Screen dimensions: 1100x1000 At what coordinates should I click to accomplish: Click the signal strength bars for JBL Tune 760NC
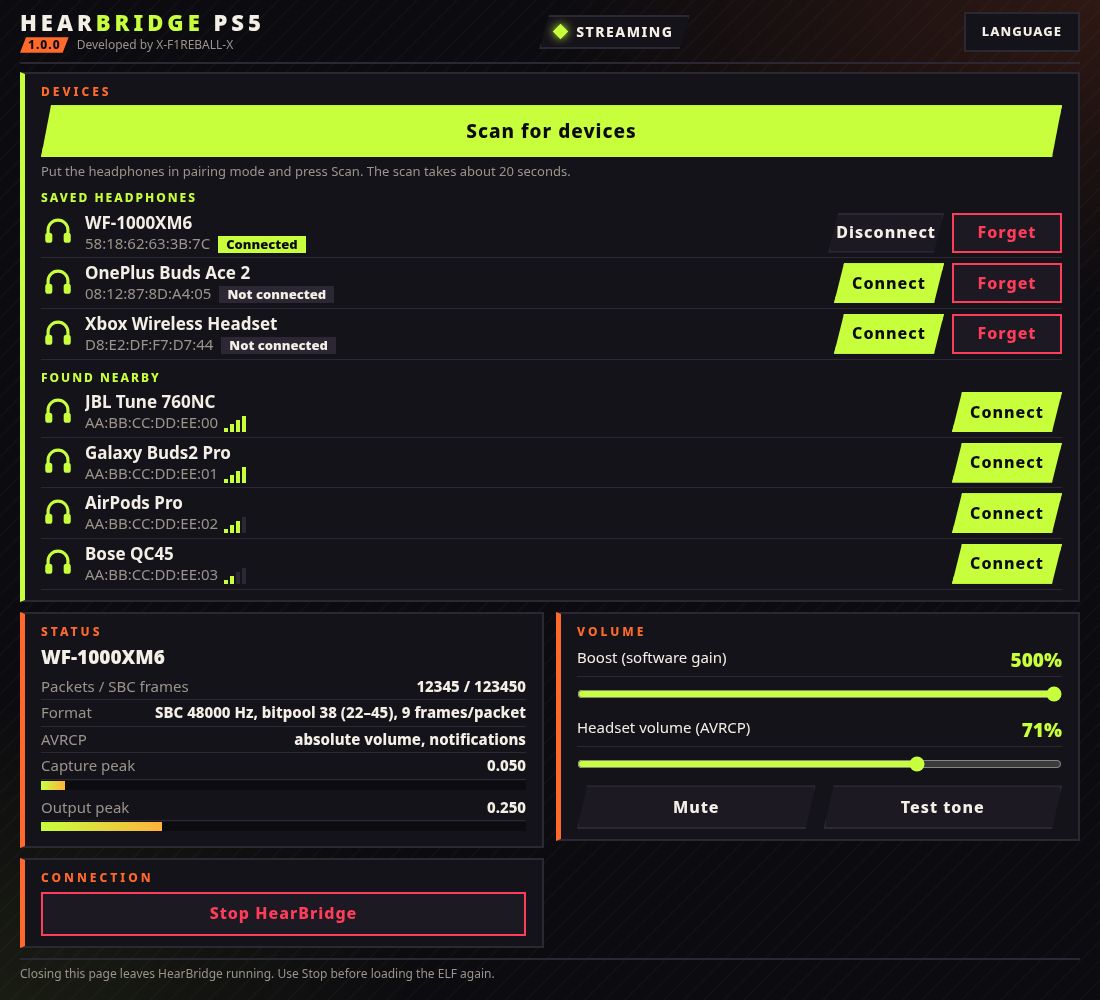pyautogui.click(x=235, y=424)
